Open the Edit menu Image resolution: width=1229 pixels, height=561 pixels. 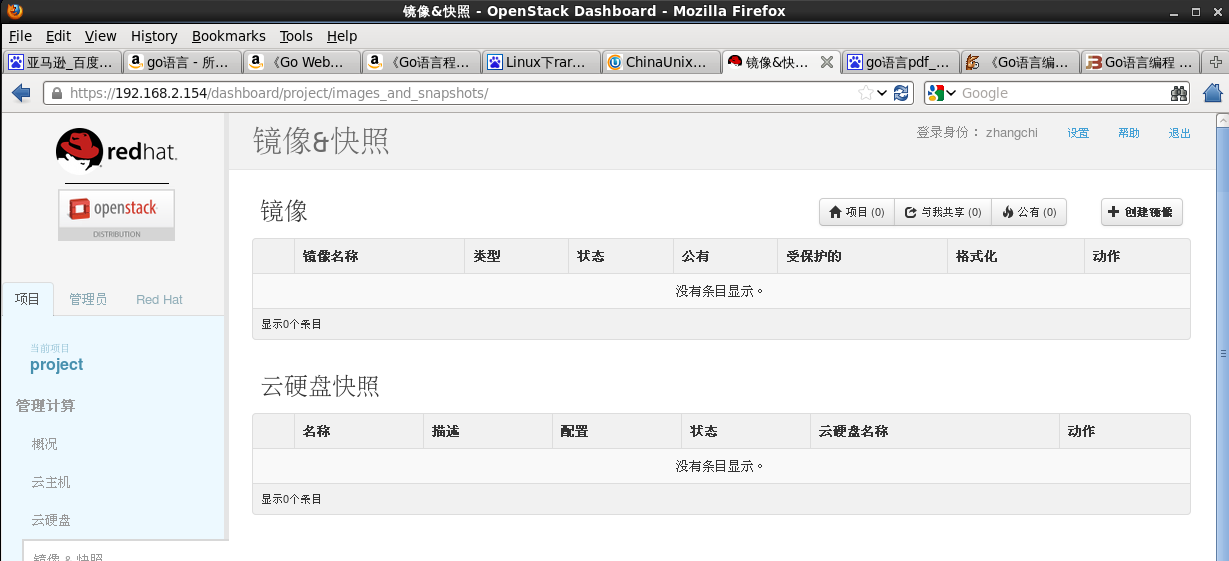58,36
